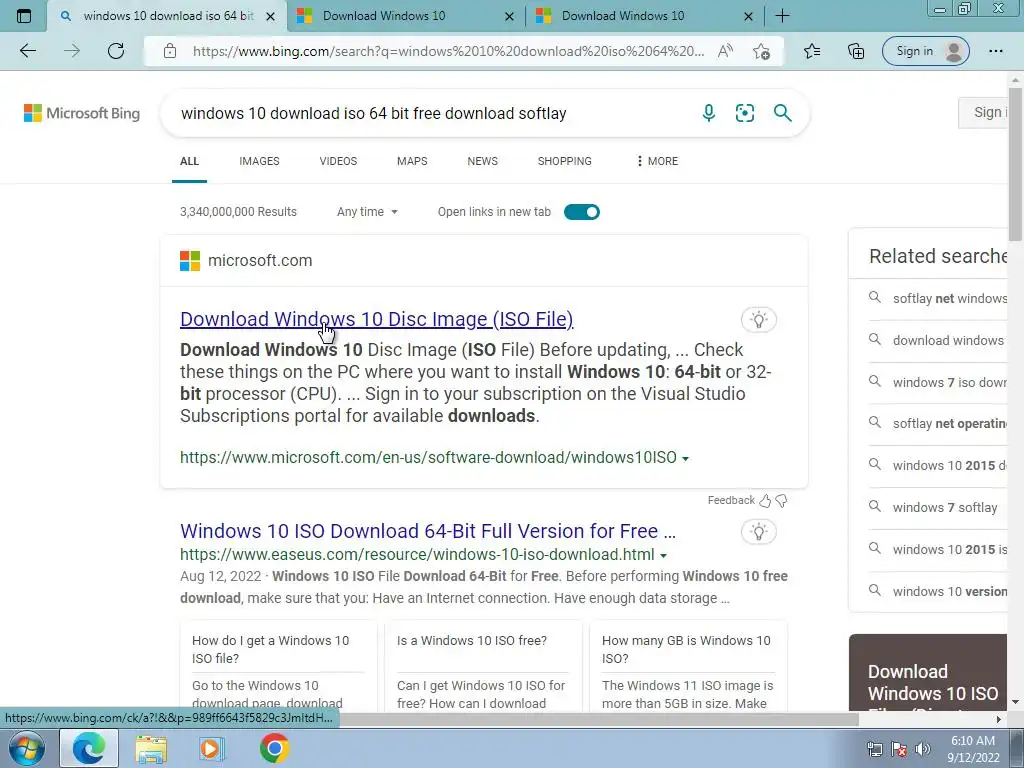The width and height of the screenshot is (1024, 768).
Task: Click the lightbulb icon beside EaseUS result
Action: tap(758, 532)
